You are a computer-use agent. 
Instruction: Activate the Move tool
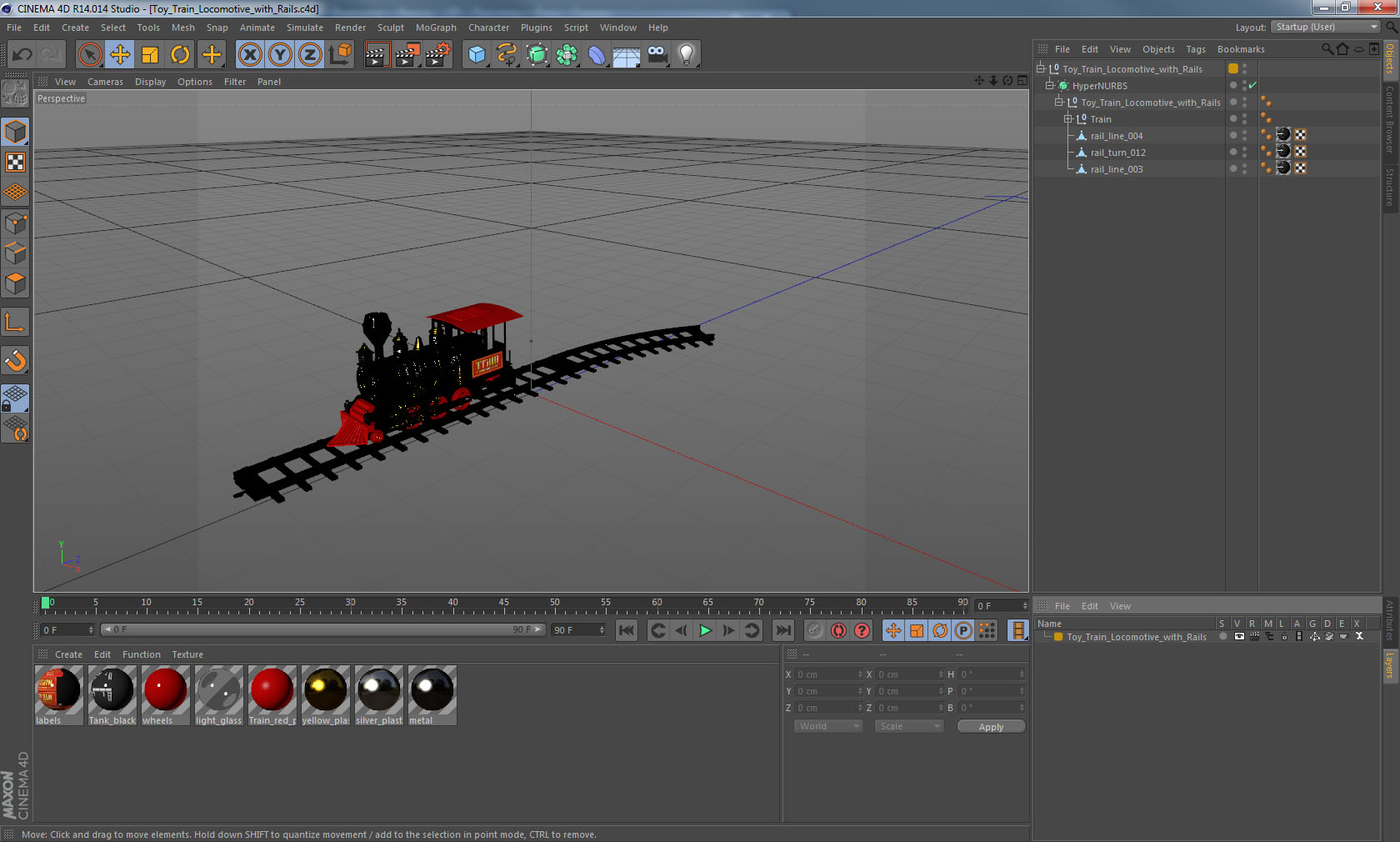click(120, 55)
